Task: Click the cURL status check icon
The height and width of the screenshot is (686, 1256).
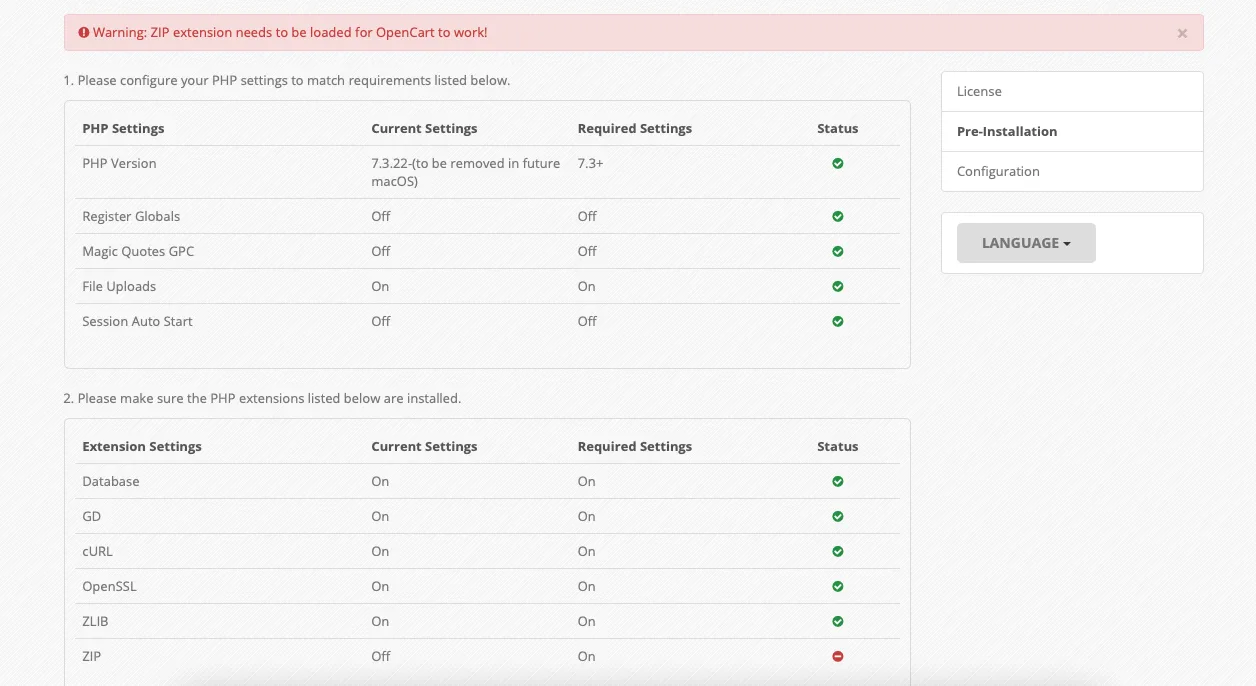Action: click(838, 551)
